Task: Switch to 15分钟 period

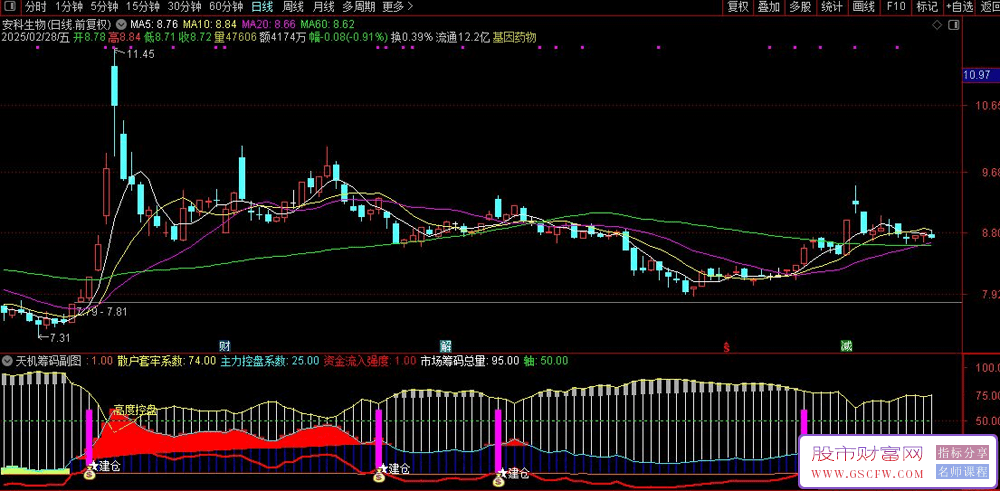Action: (143, 7)
